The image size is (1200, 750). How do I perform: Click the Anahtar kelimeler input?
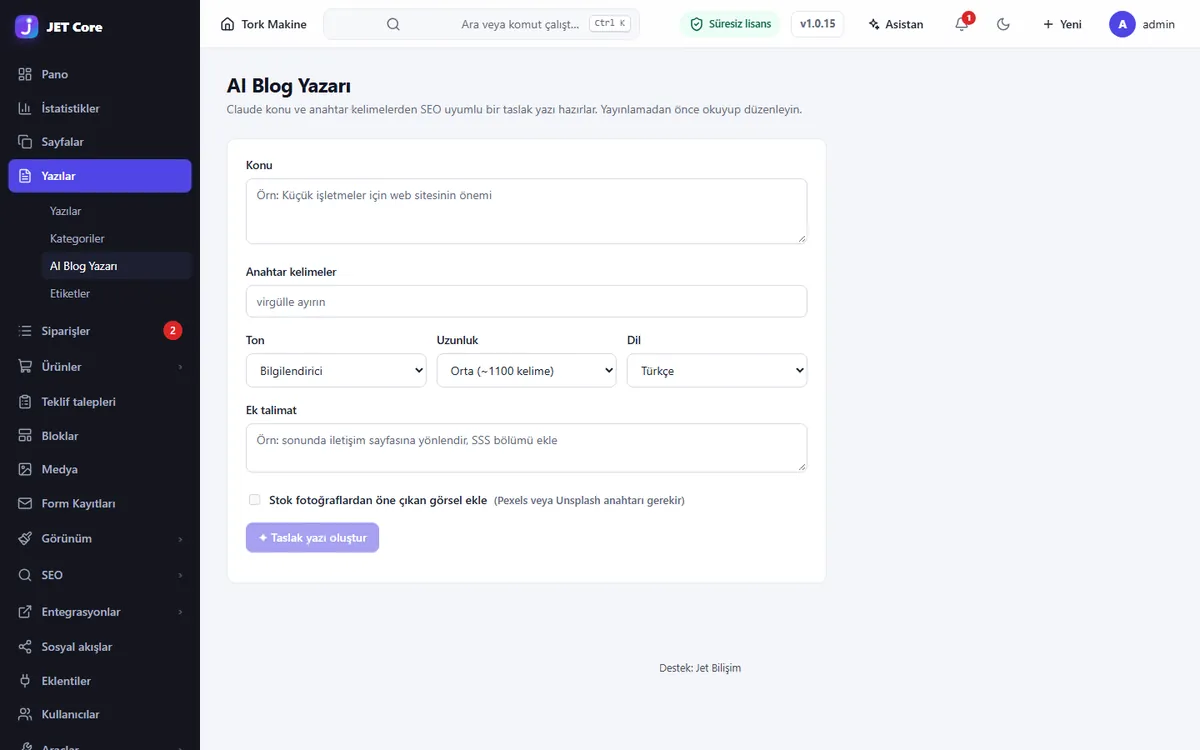point(526,301)
